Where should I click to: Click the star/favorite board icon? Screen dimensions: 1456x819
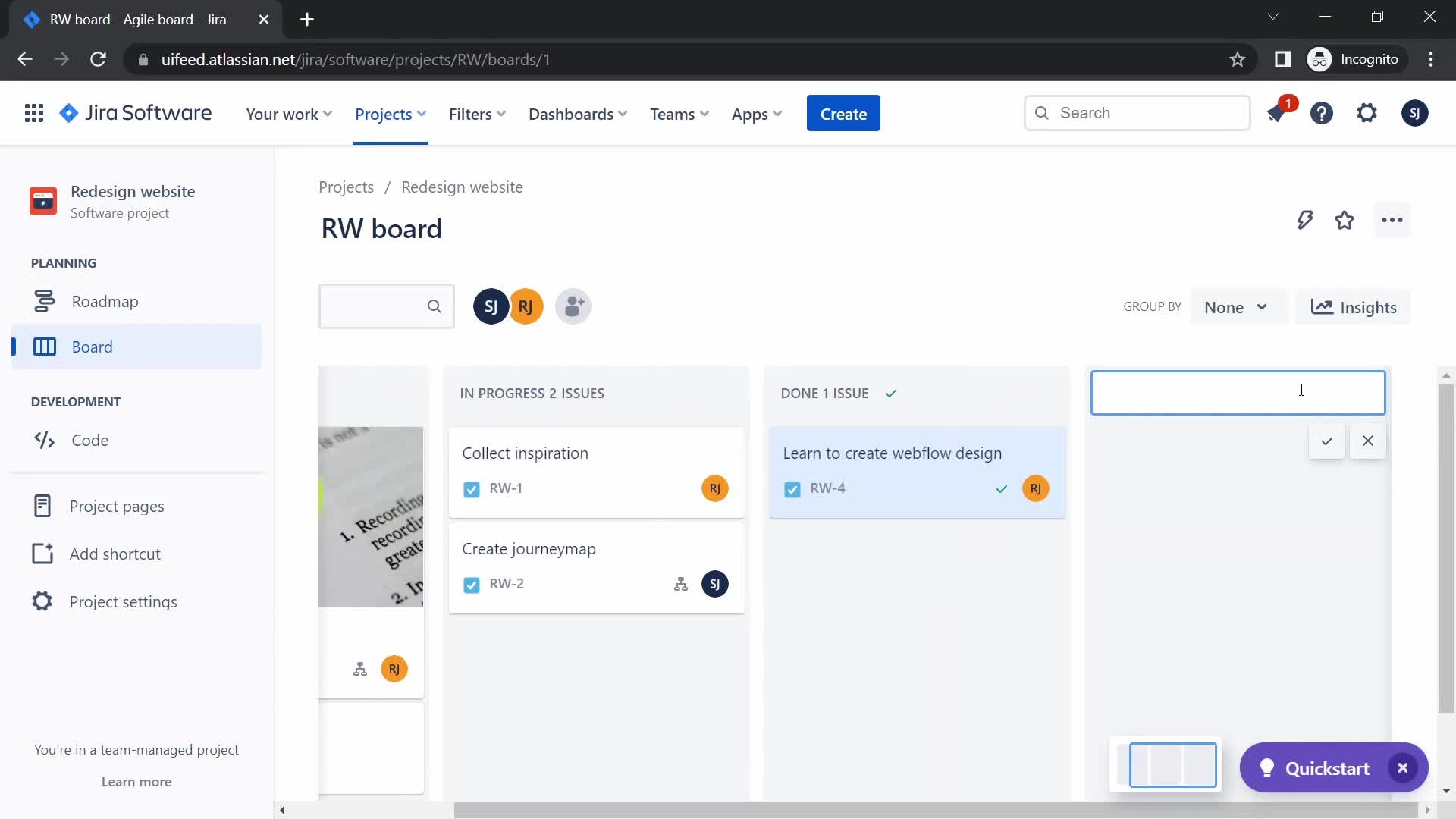point(1345,220)
